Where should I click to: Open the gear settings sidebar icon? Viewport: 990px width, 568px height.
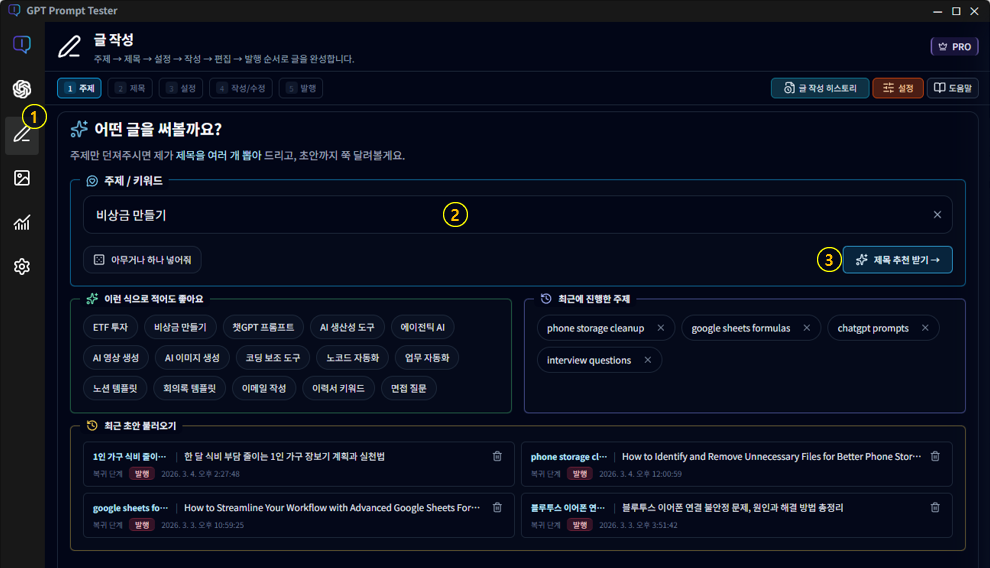[x=21, y=266]
